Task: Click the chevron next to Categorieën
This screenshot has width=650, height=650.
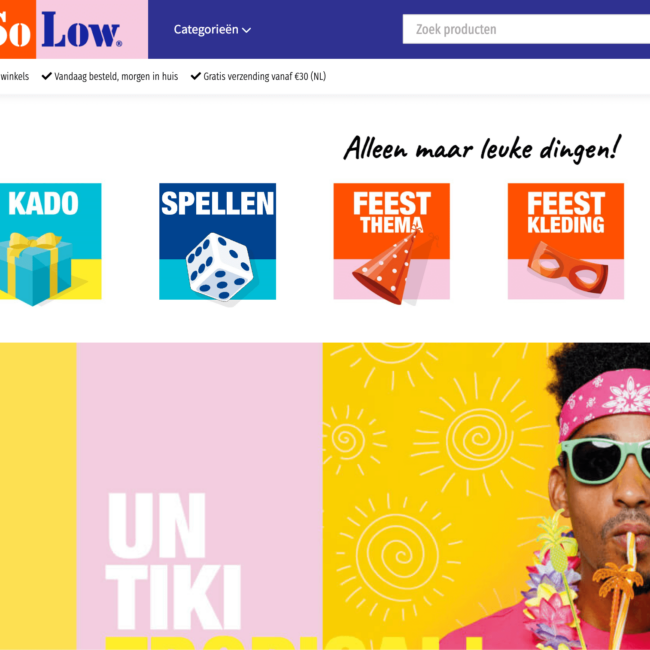Action: (x=246, y=30)
